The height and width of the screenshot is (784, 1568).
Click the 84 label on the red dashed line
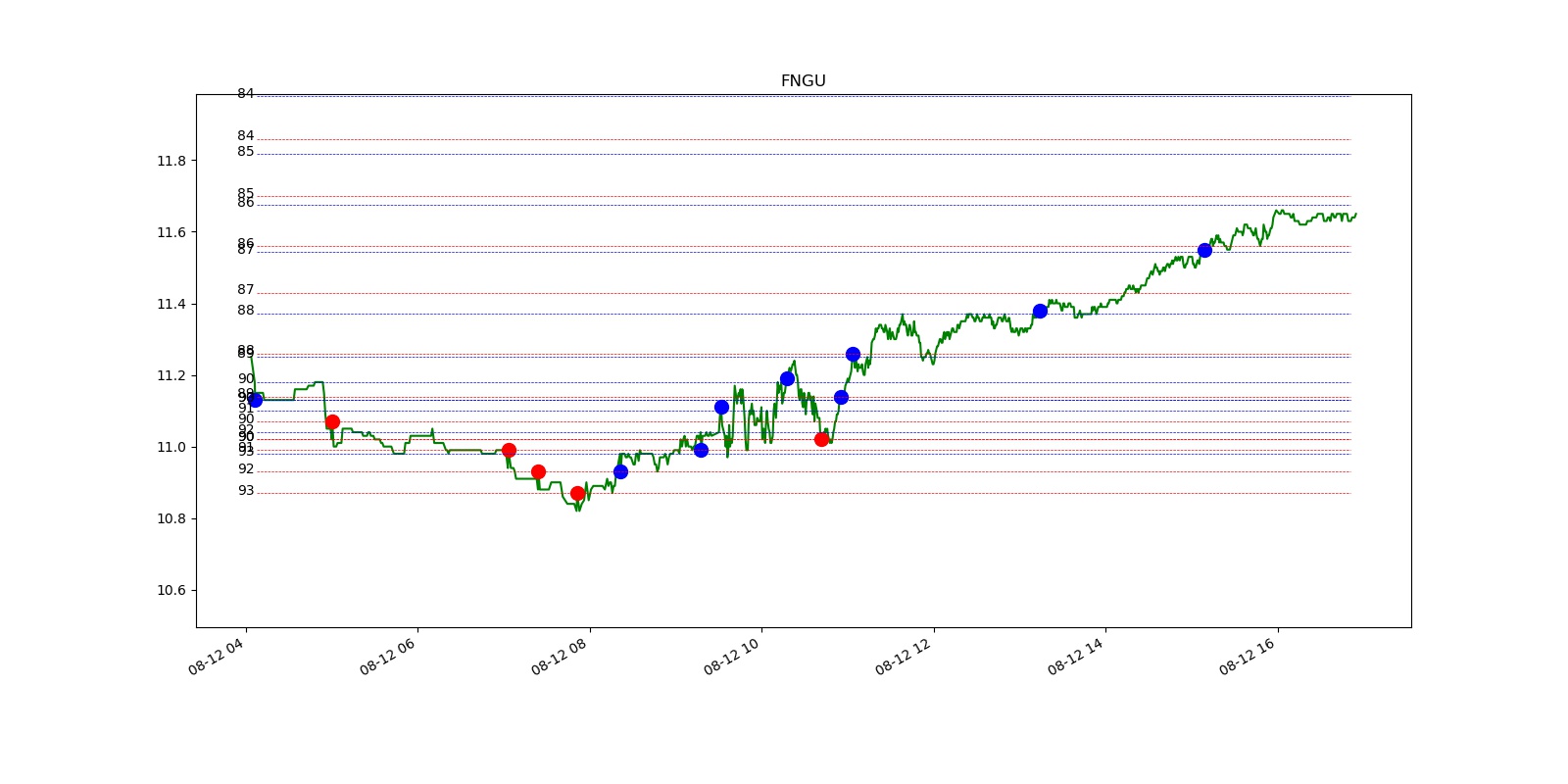tap(245, 136)
